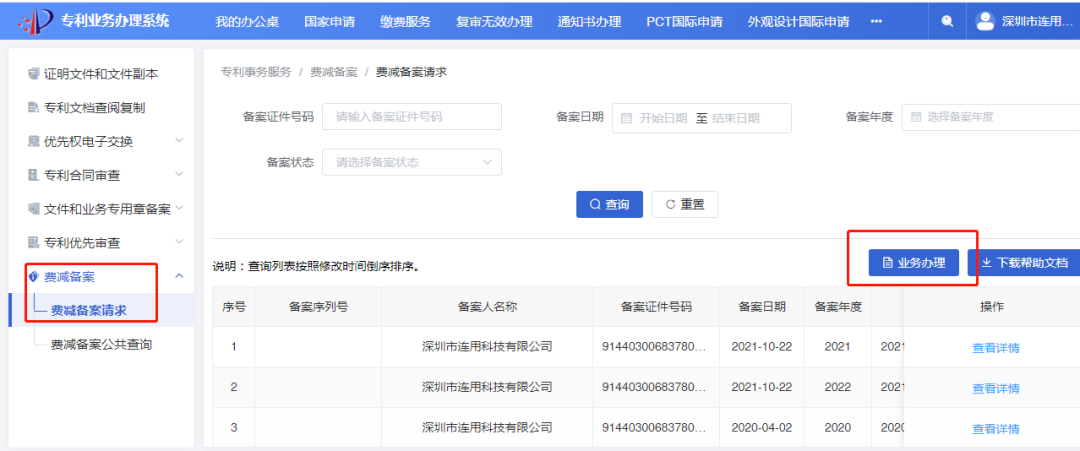This screenshot has width=1080, height=451.
Task: Click the user avatar icon in header
Action: pyautogui.click(x=985, y=21)
